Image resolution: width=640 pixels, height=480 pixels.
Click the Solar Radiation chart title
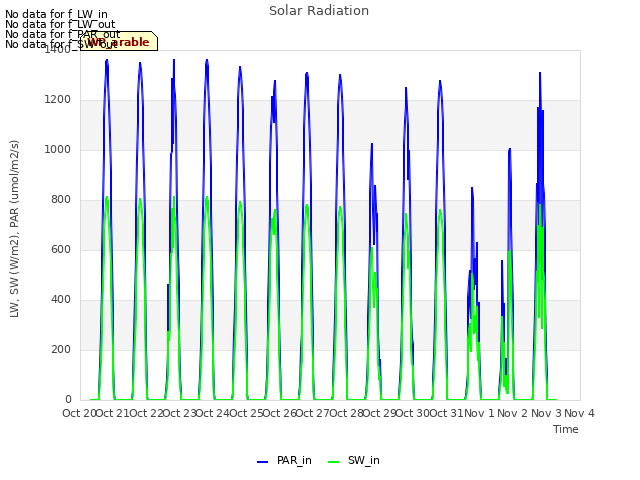[x=319, y=11]
